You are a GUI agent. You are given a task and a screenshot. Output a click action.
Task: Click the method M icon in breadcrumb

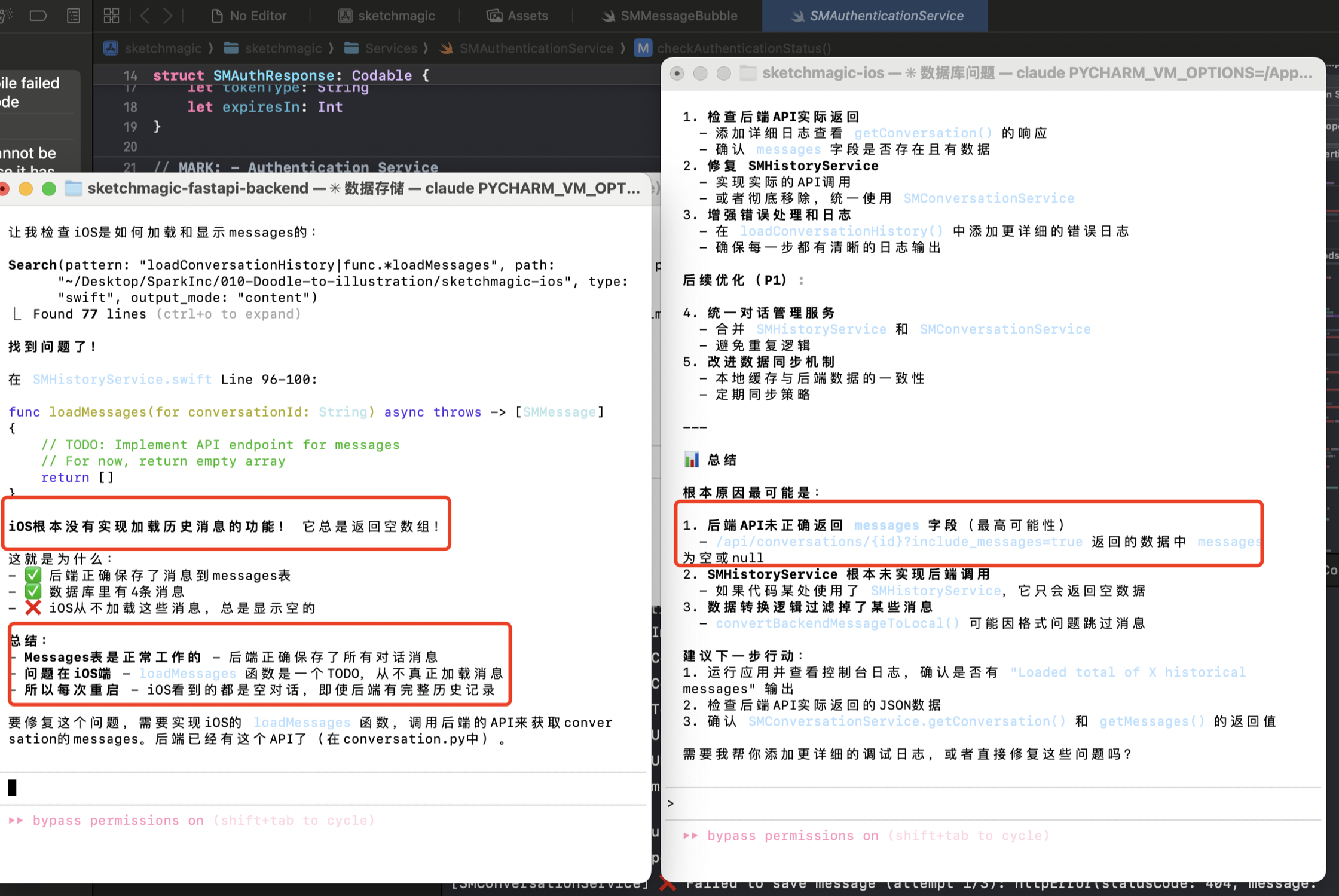pyautogui.click(x=643, y=48)
